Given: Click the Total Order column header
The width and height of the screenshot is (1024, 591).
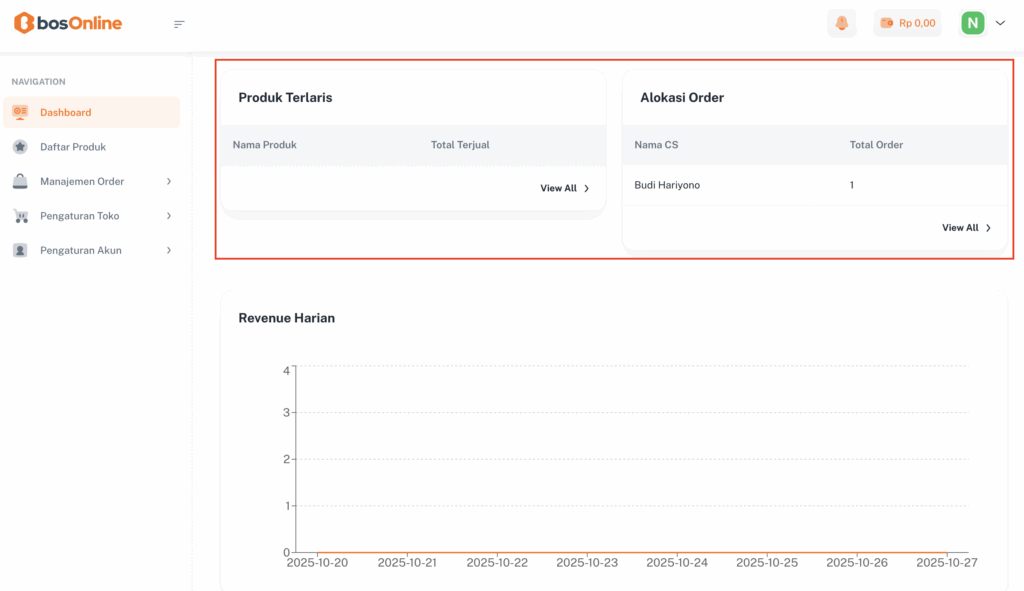Looking at the screenshot, I should (876, 145).
